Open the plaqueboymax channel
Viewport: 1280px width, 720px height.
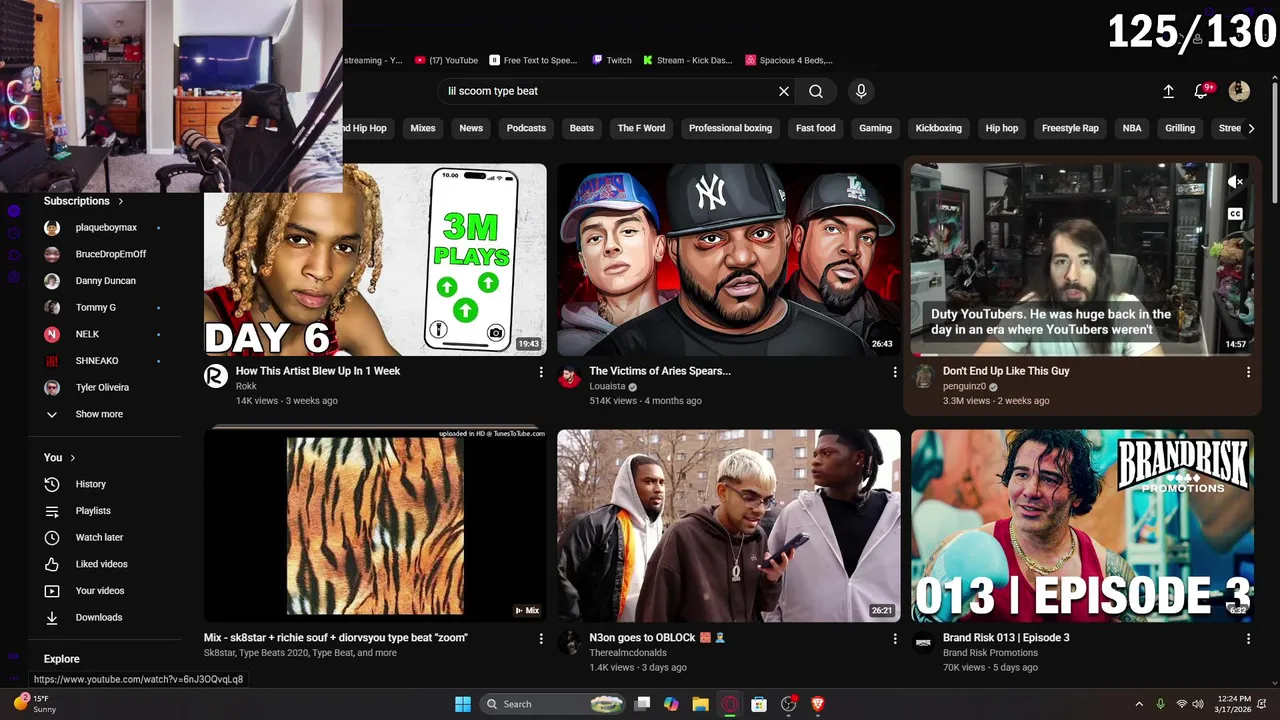coord(105,228)
